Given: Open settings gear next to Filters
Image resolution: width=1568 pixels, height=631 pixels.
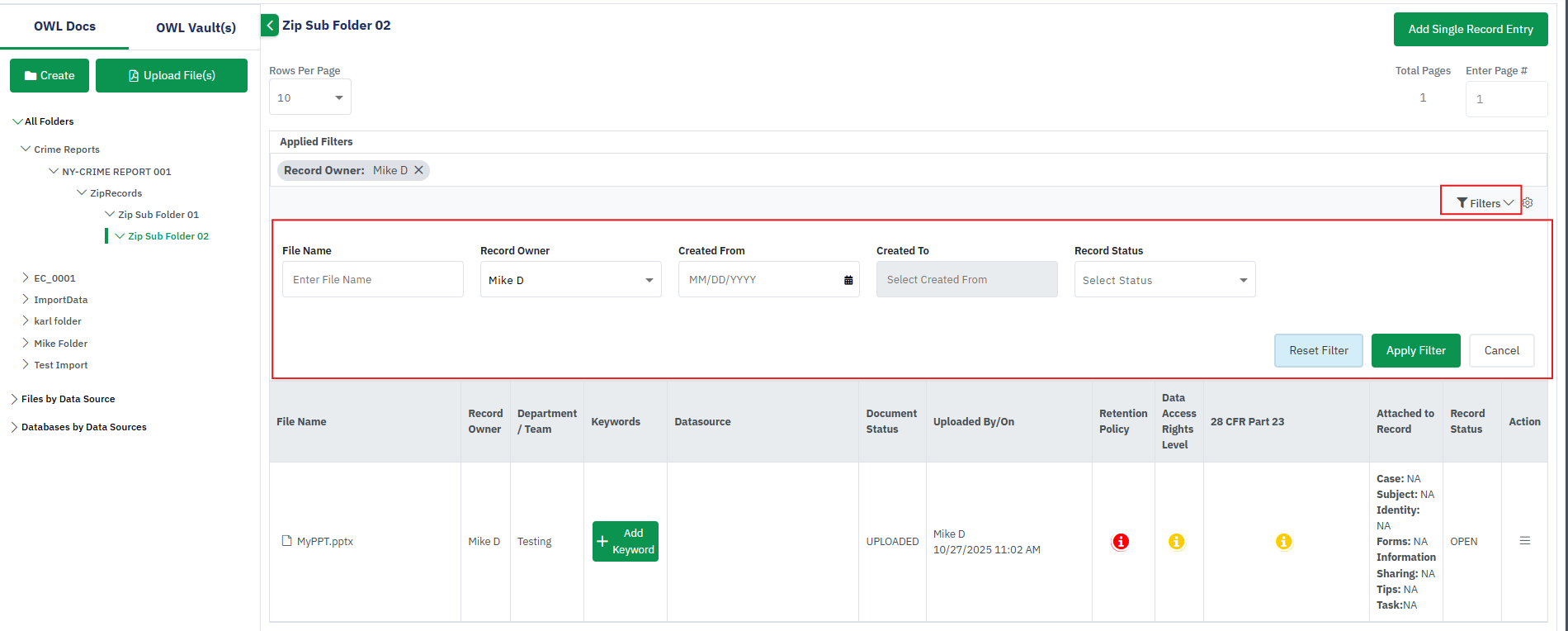Looking at the screenshot, I should (x=1528, y=203).
